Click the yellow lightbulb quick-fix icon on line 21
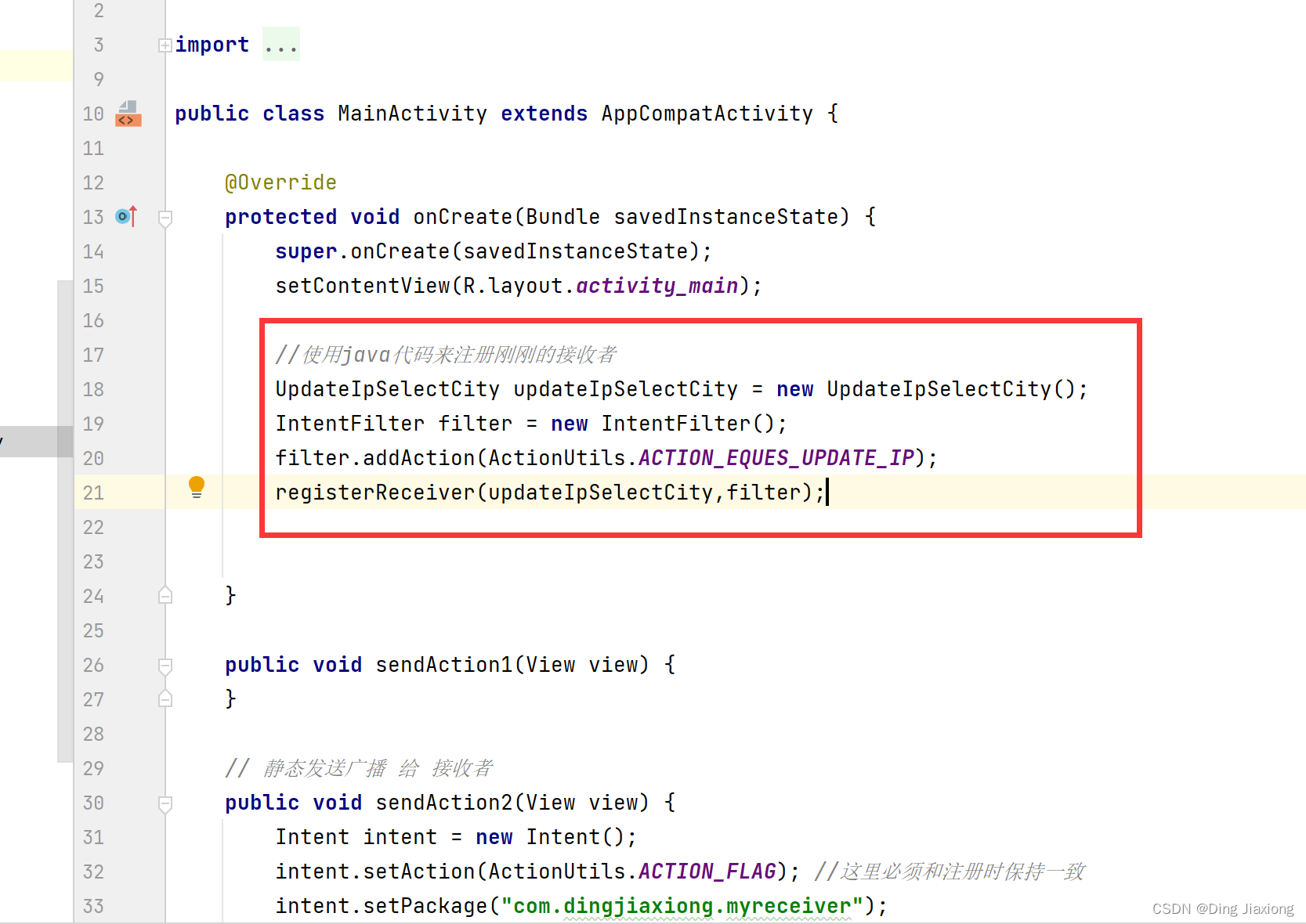Viewport: 1306px width, 924px height. pyautogui.click(x=197, y=488)
